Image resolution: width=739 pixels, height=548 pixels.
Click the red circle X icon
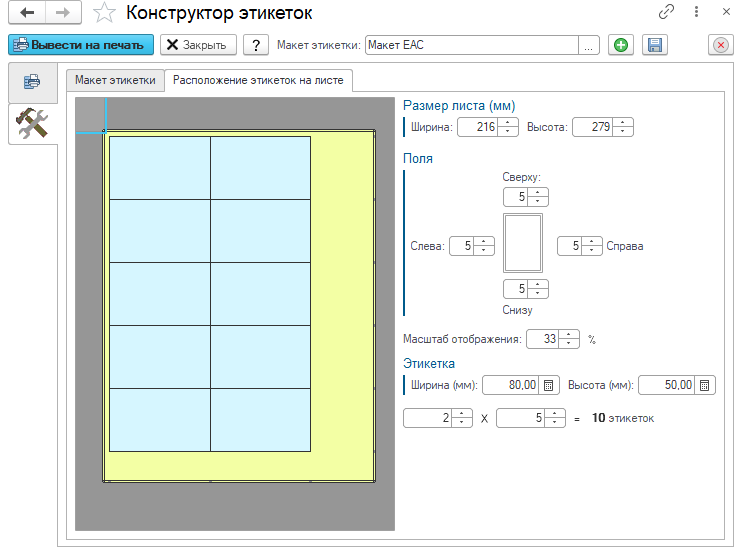pyautogui.click(x=720, y=45)
